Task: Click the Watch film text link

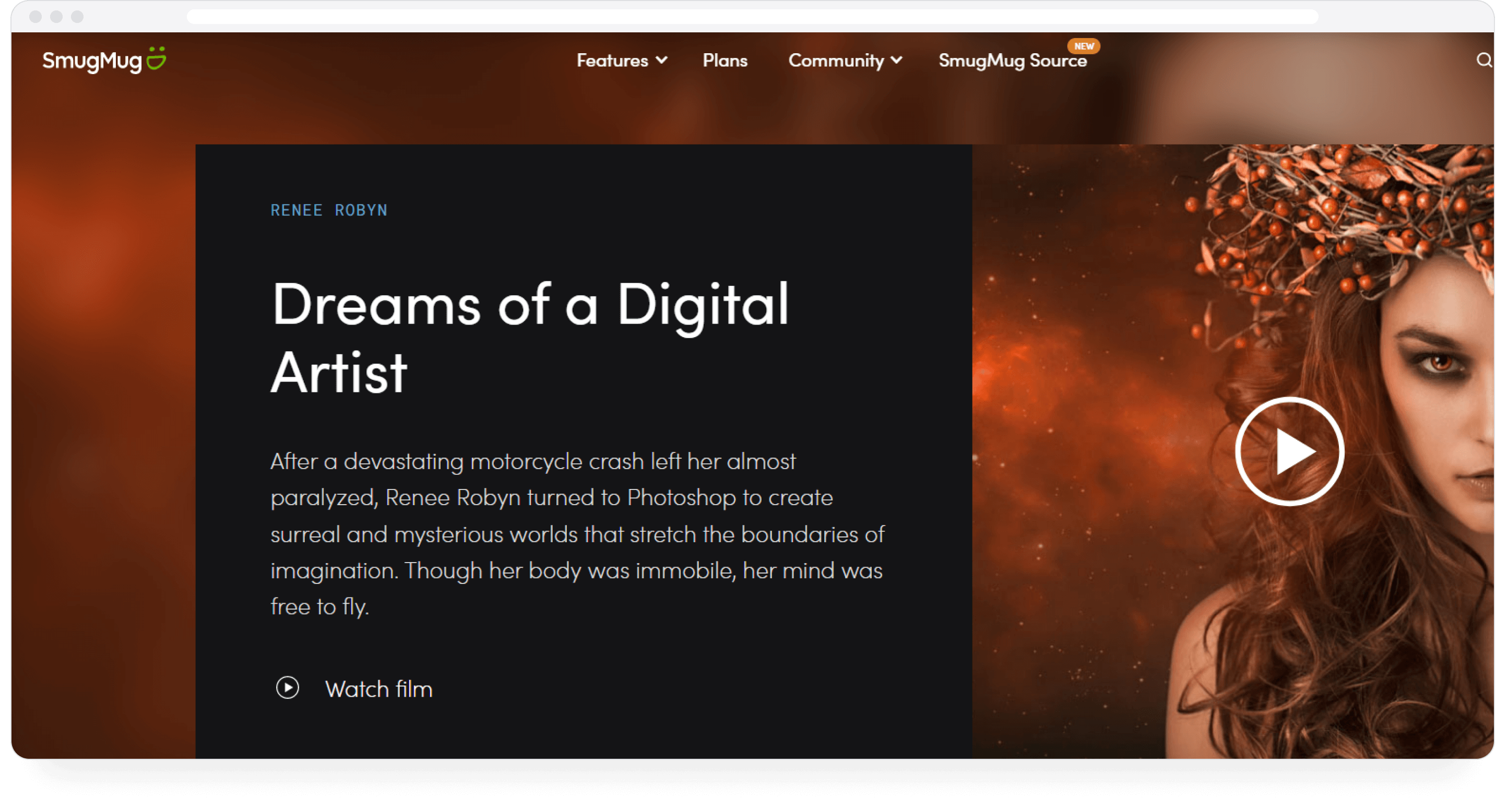Action: 378,689
